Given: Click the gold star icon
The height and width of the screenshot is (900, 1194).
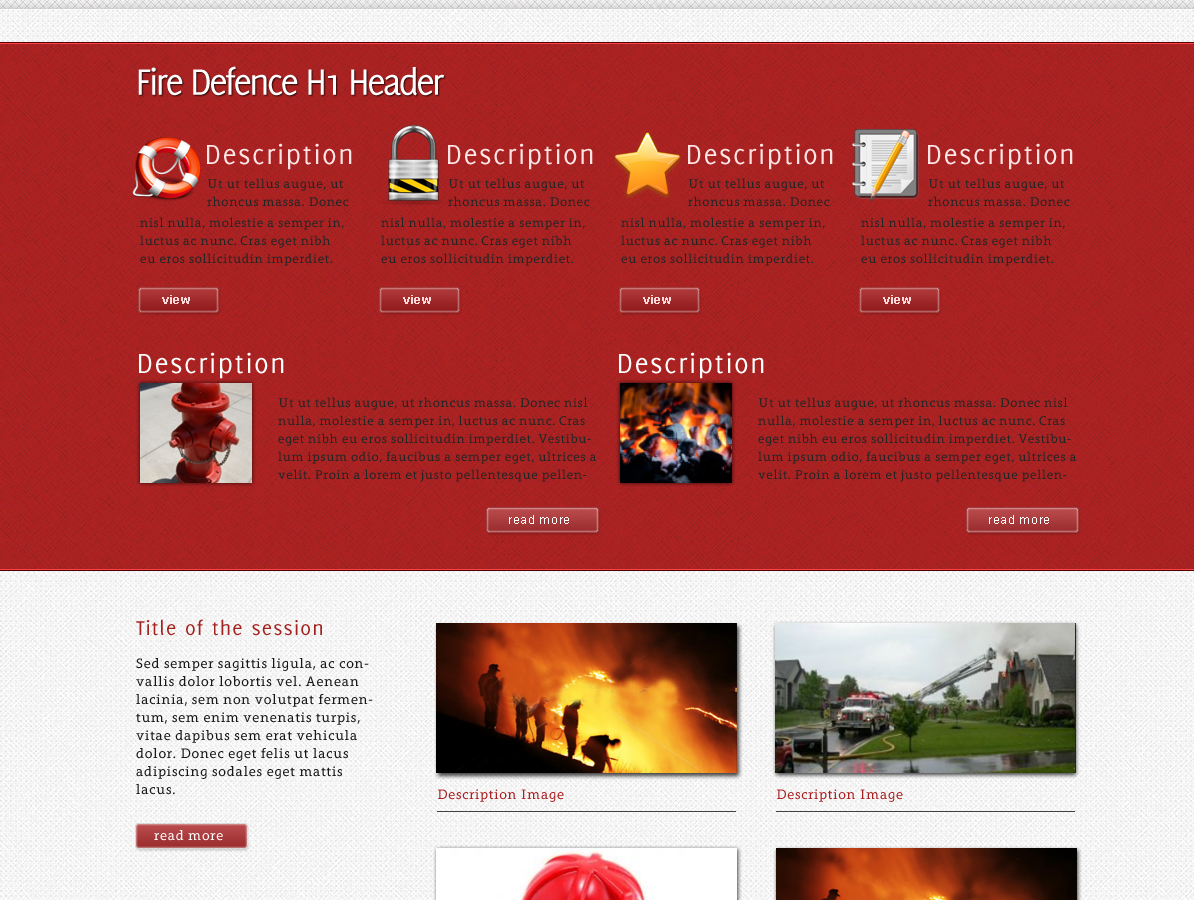Looking at the screenshot, I should point(647,164).
